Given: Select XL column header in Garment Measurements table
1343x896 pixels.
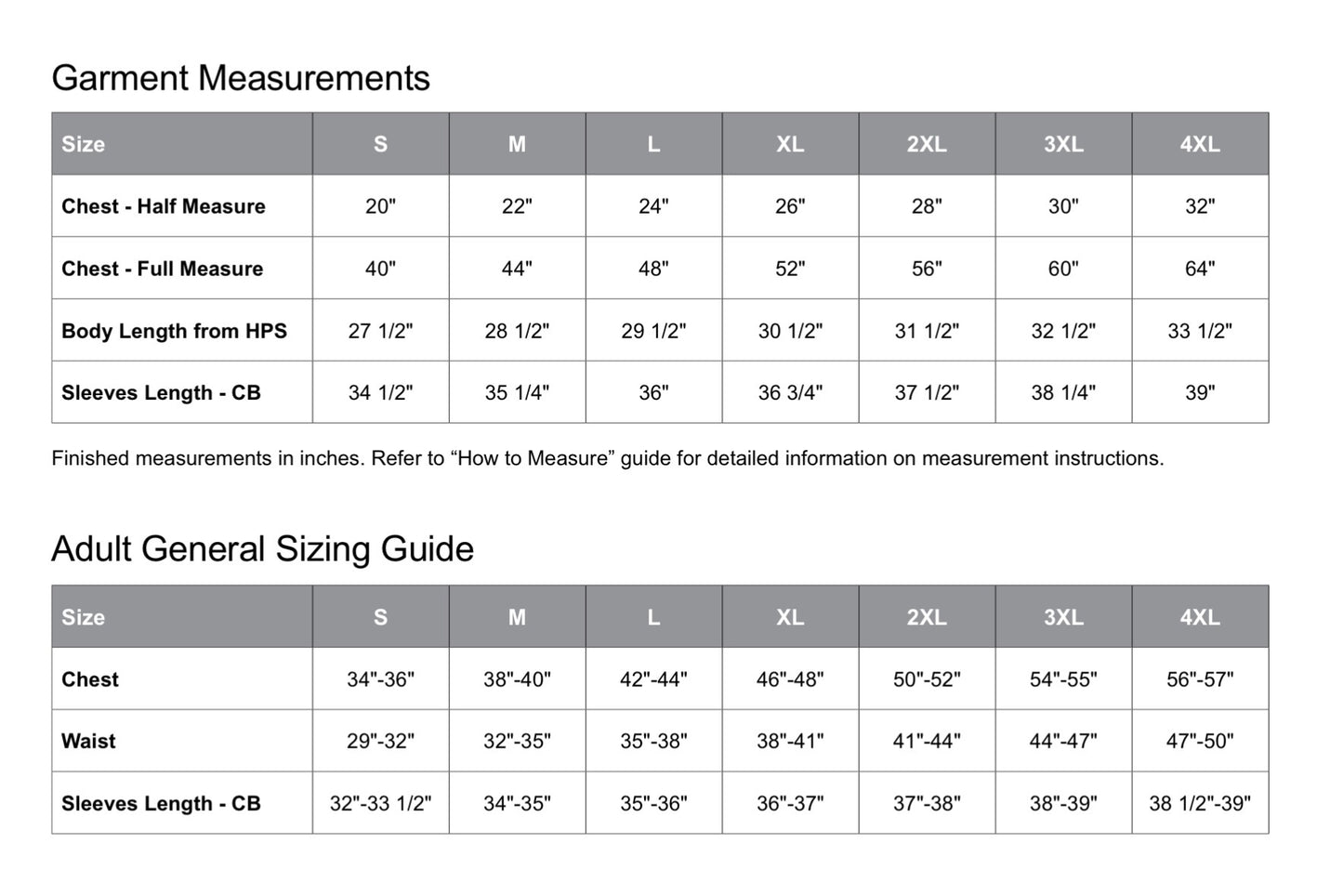Looking at the screenshot, I should coord(790,144).
